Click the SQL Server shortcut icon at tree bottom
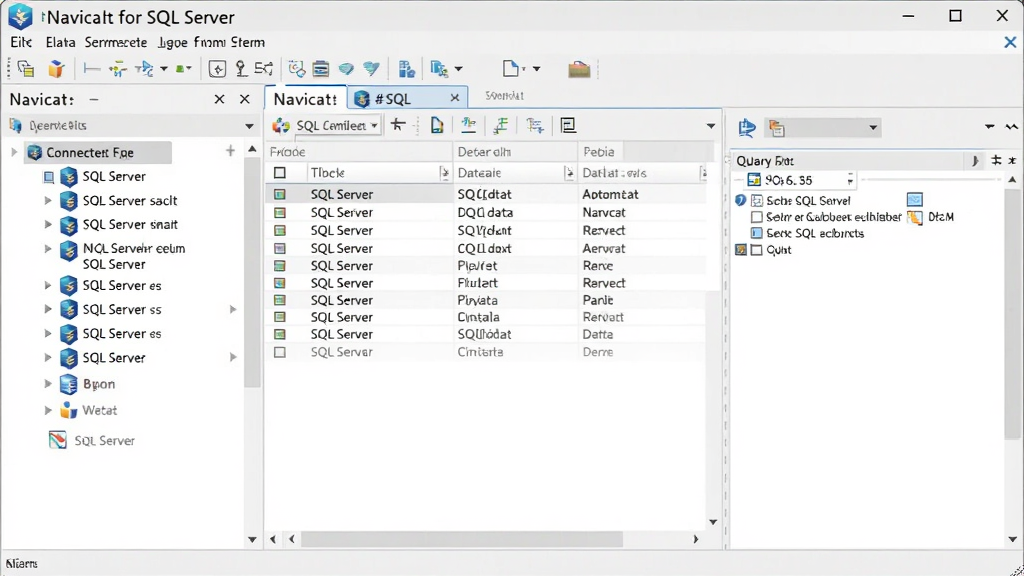The image size is (1024, 576). 57,440
